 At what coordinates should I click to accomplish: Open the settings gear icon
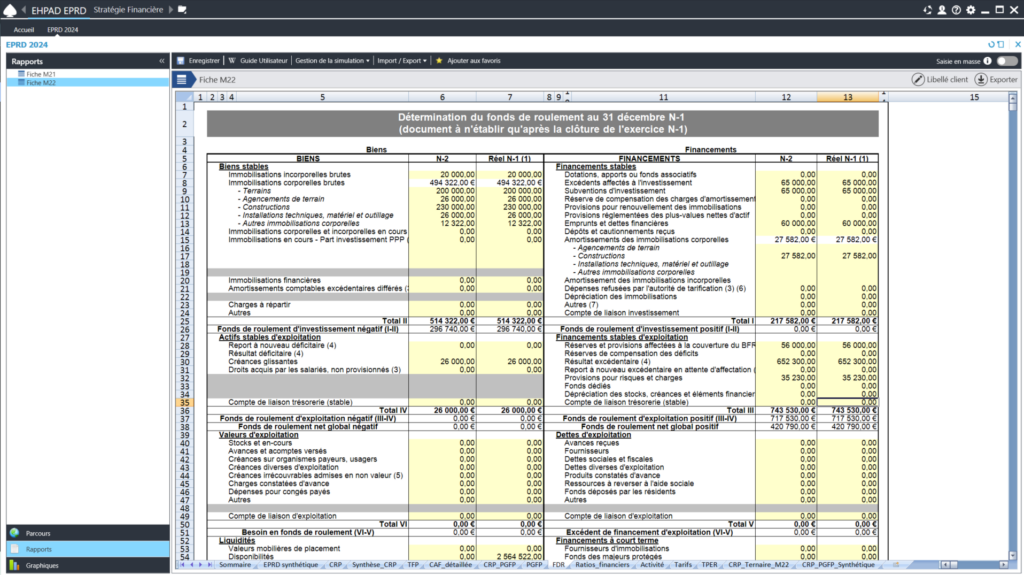click(970, 10)
